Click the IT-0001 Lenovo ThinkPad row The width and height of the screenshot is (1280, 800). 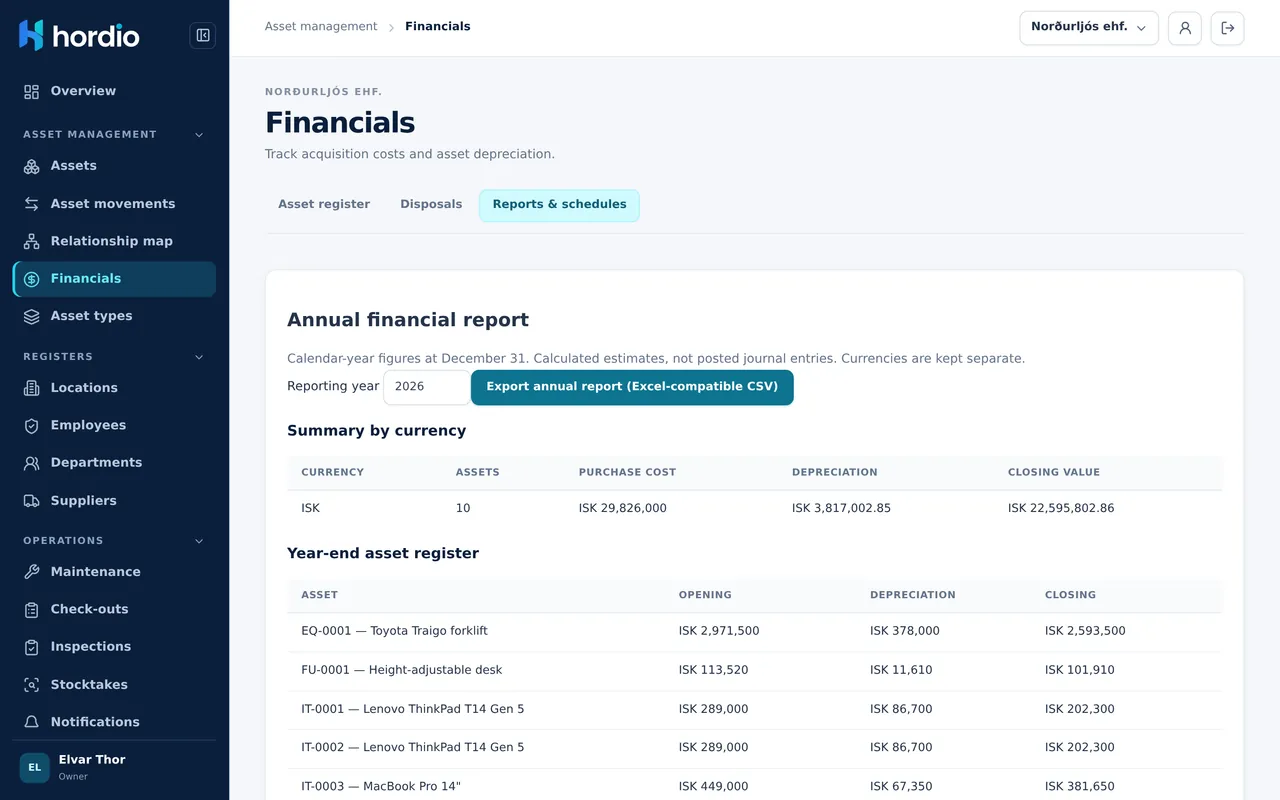[754, 710]
